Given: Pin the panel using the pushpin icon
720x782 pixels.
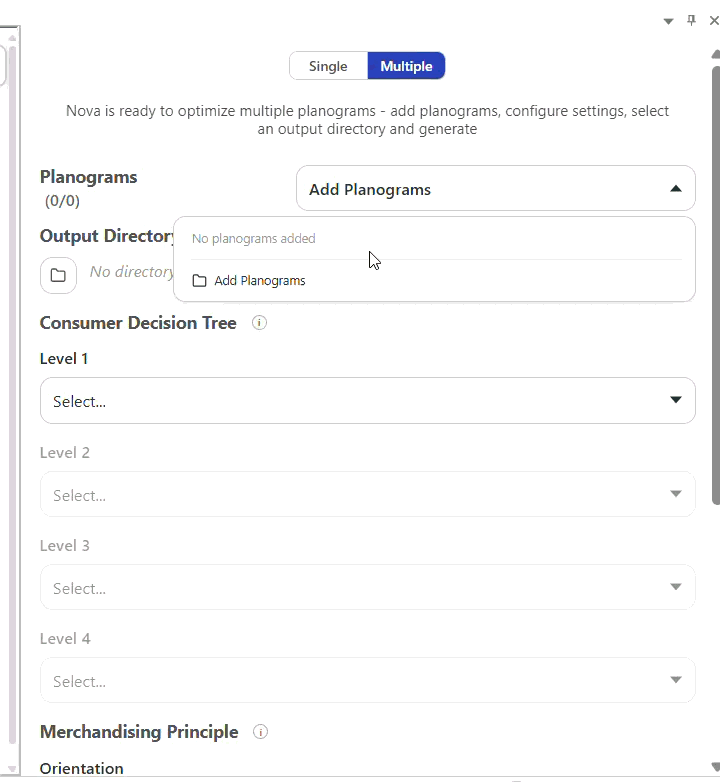Looking at the screenshot, I should [x=691, y=21].
